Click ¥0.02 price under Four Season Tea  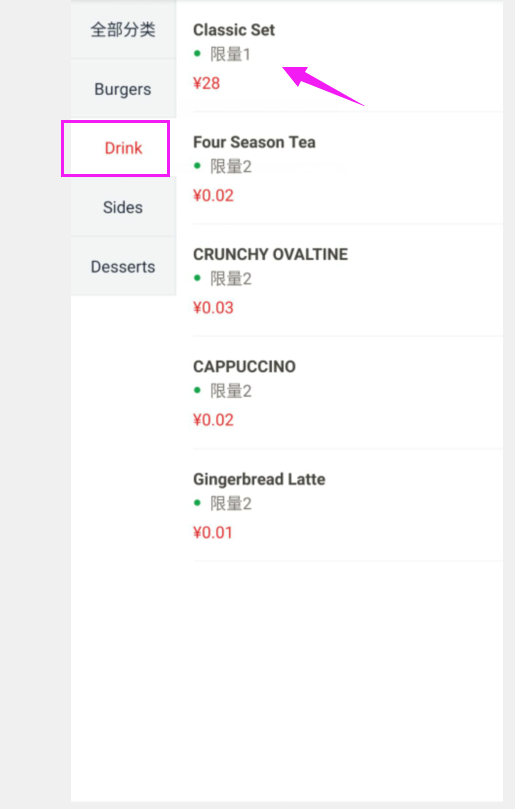coord(213,196)
